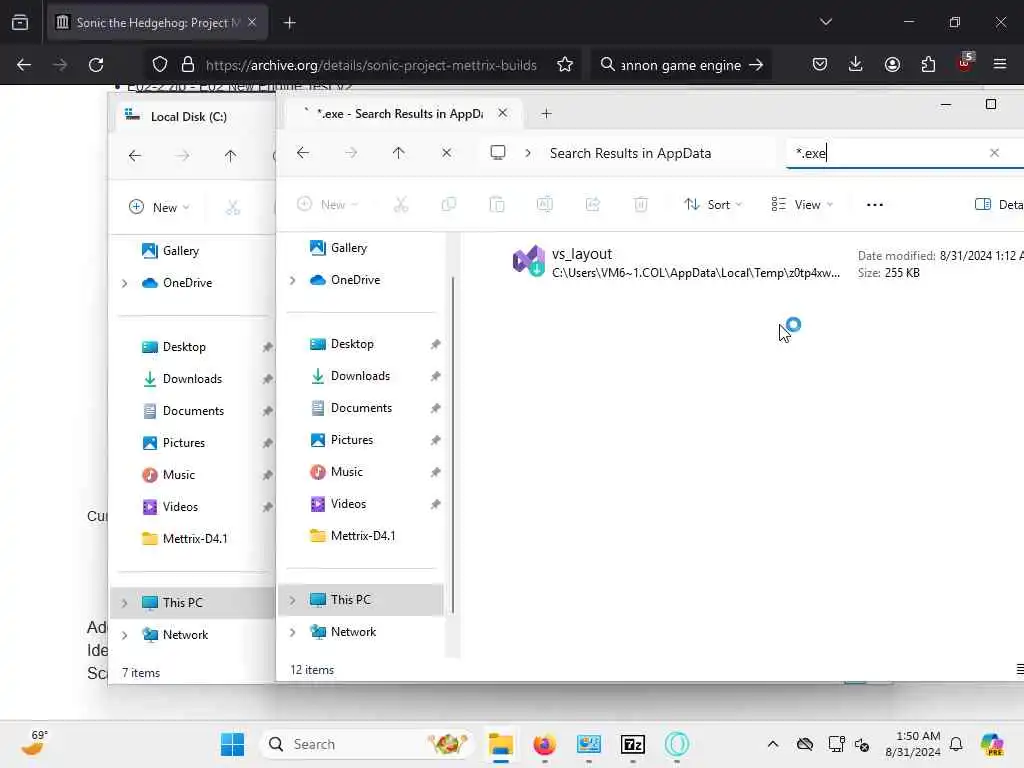Image resolution: width=1024 pixels, height=768 pixels.
Task: Open the Firefox extensions puzzle icon
Action: (x=928, y=65)
